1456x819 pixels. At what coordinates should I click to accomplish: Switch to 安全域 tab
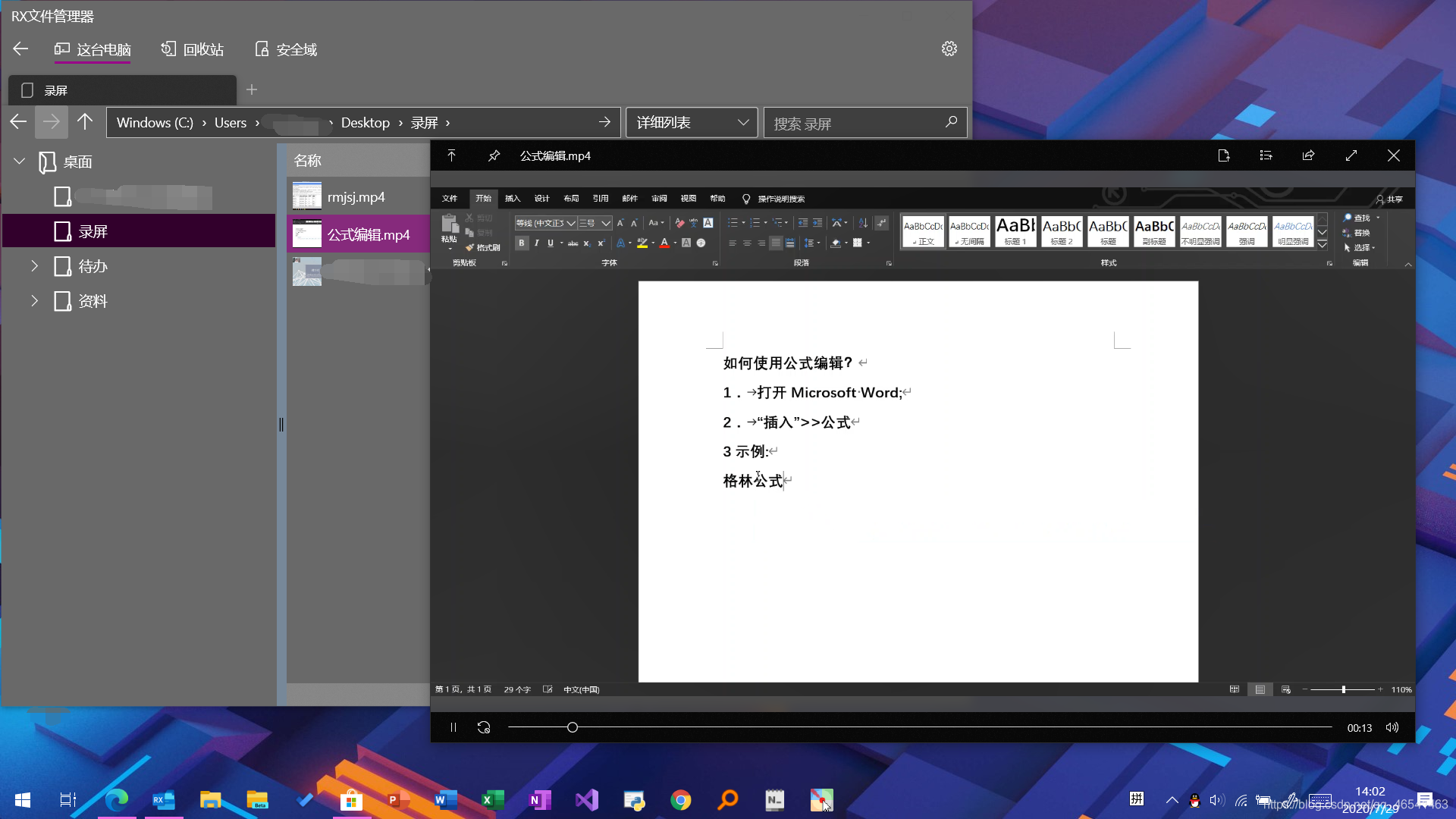click(286, 49)
